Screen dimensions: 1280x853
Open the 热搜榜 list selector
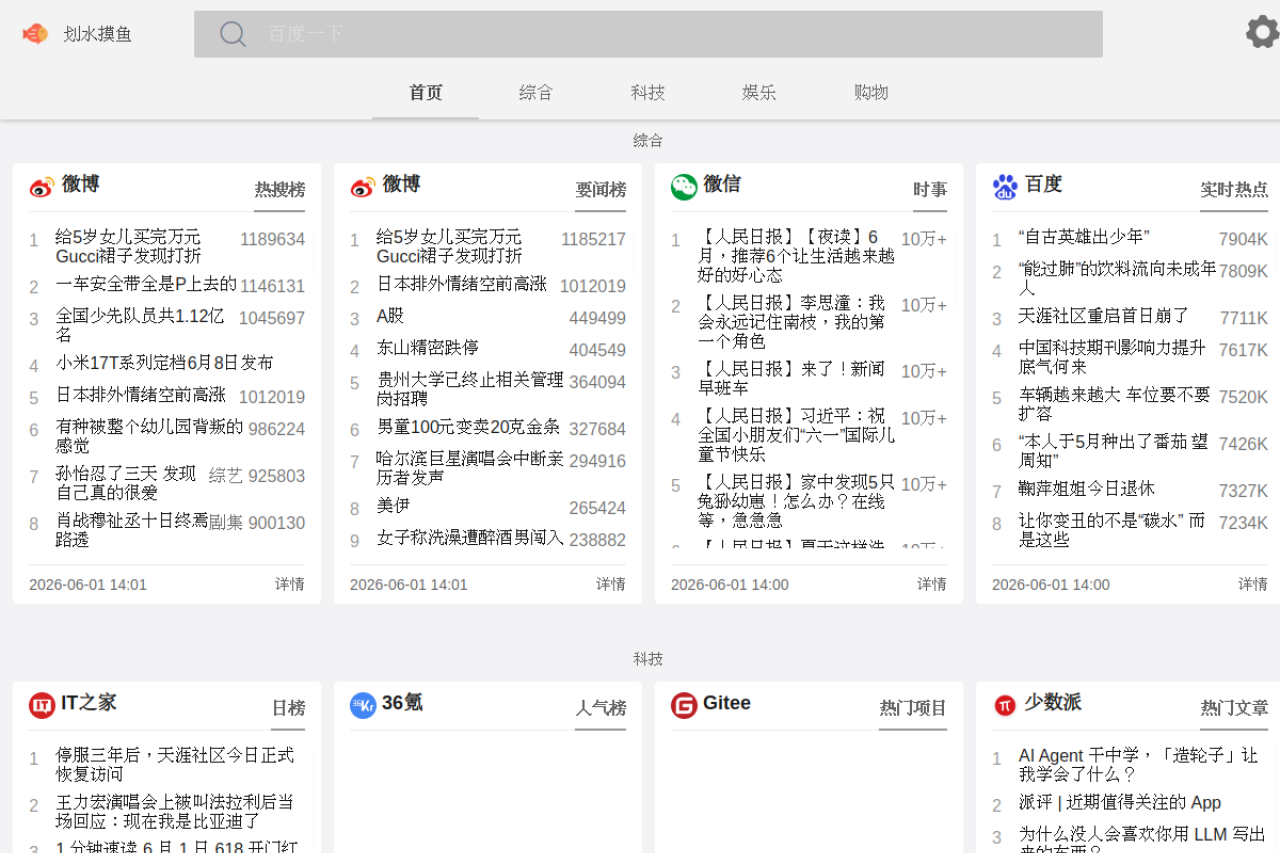click(x=279, y=190)
